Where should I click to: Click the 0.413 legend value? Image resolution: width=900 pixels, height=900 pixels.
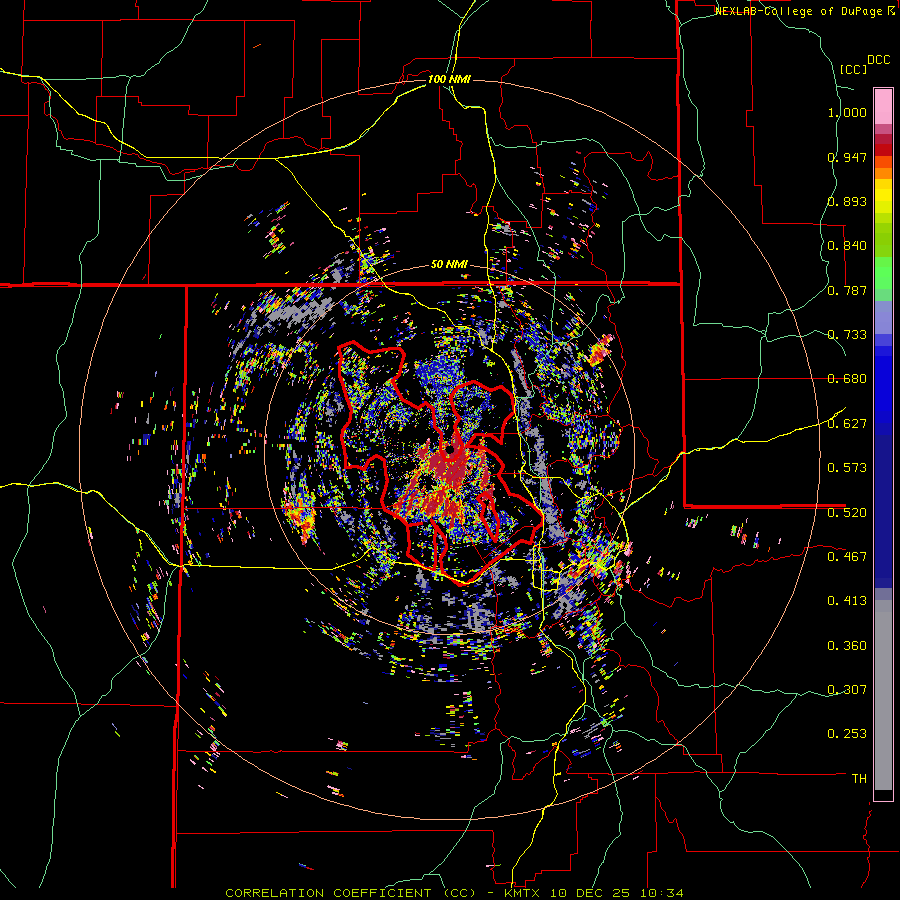[x=847, y=601]
